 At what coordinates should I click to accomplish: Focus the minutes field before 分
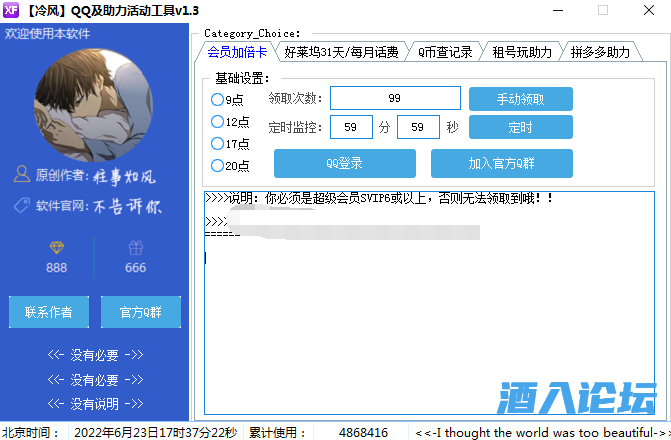point(351,127)
